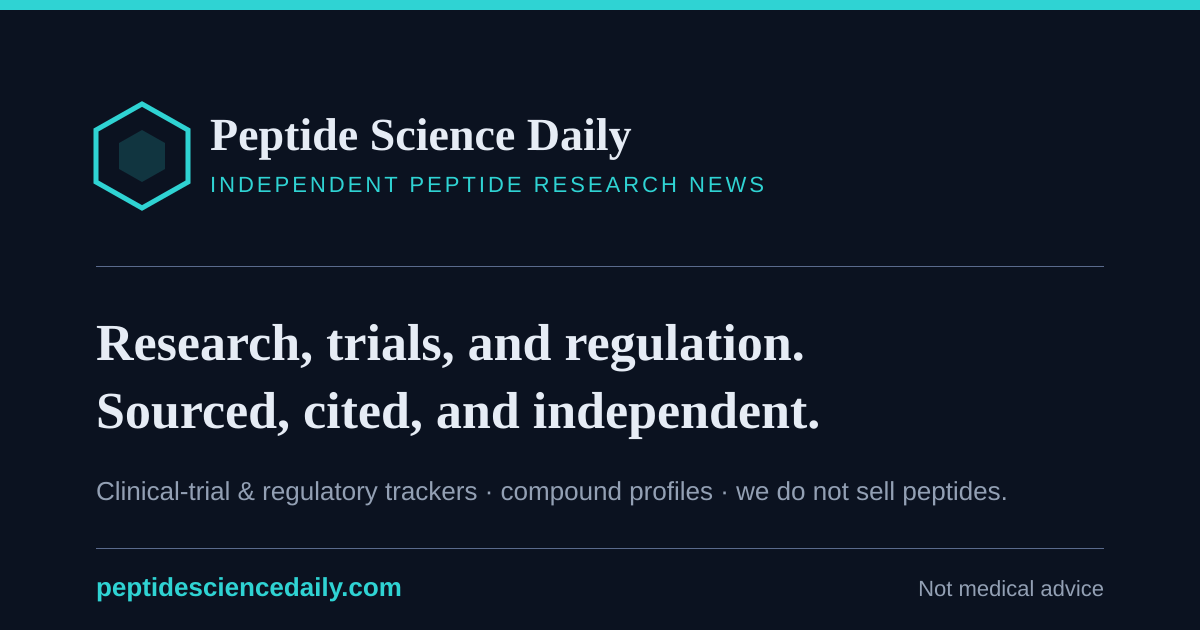Click the teal accent bar at top
Image resolution: width=1200 pixels, height=630 pixels.
coord(600,5)
